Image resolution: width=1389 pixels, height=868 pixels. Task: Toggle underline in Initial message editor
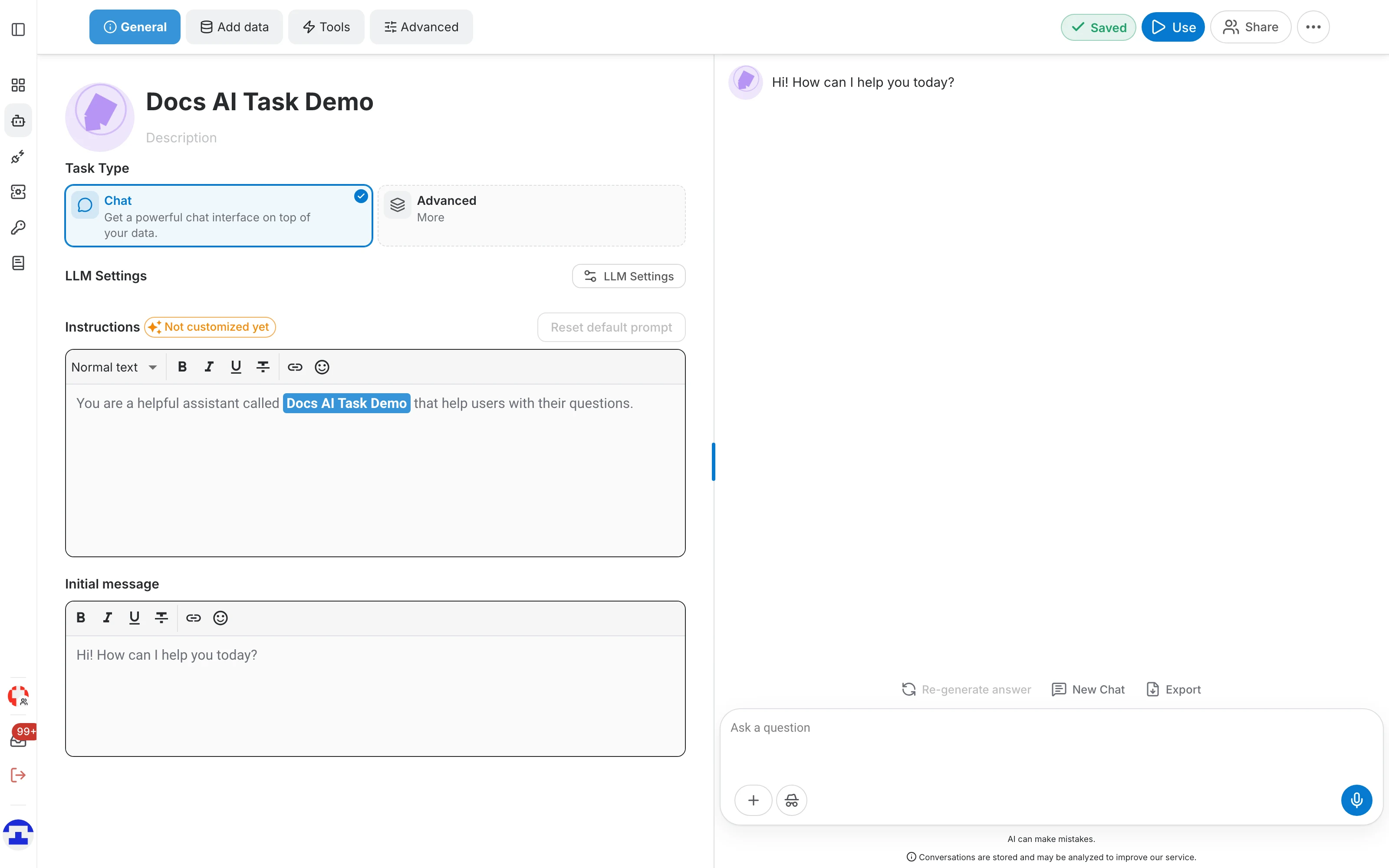coord(134,618)
